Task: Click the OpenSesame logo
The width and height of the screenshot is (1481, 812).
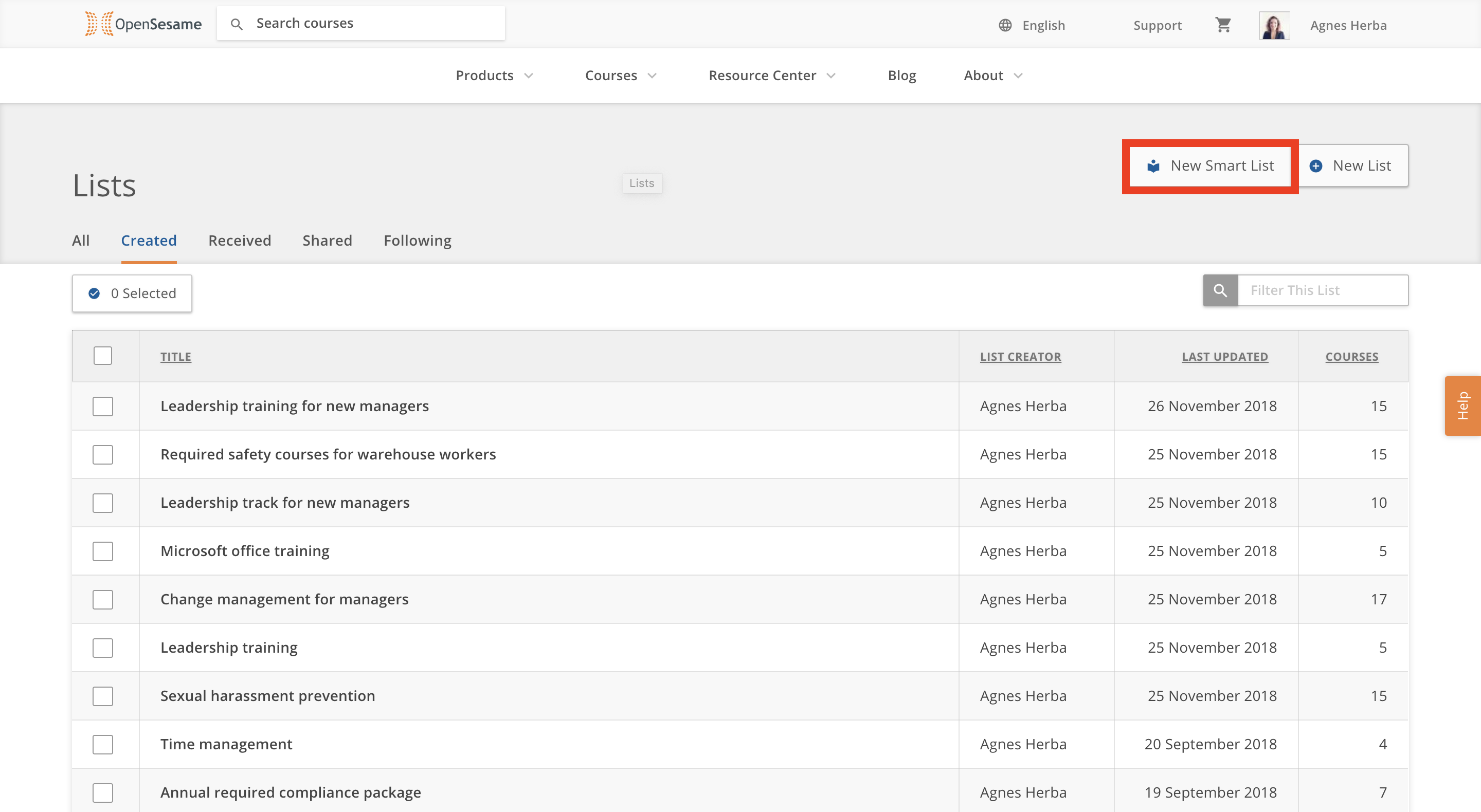Action: [x=143, y=24]
